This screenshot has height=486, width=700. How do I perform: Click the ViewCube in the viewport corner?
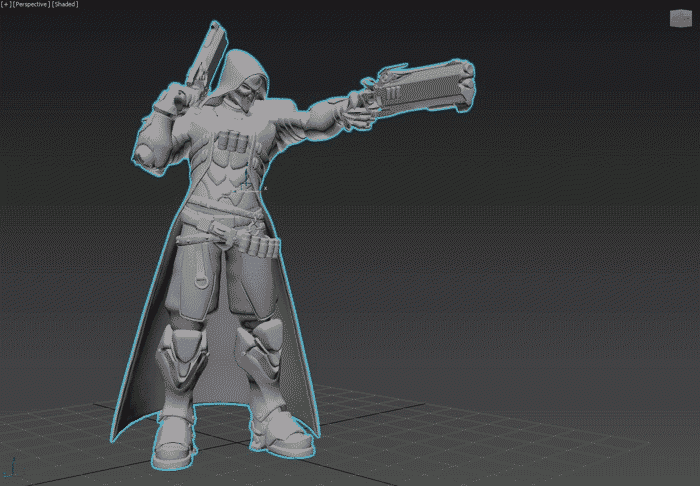coord(681,18)
